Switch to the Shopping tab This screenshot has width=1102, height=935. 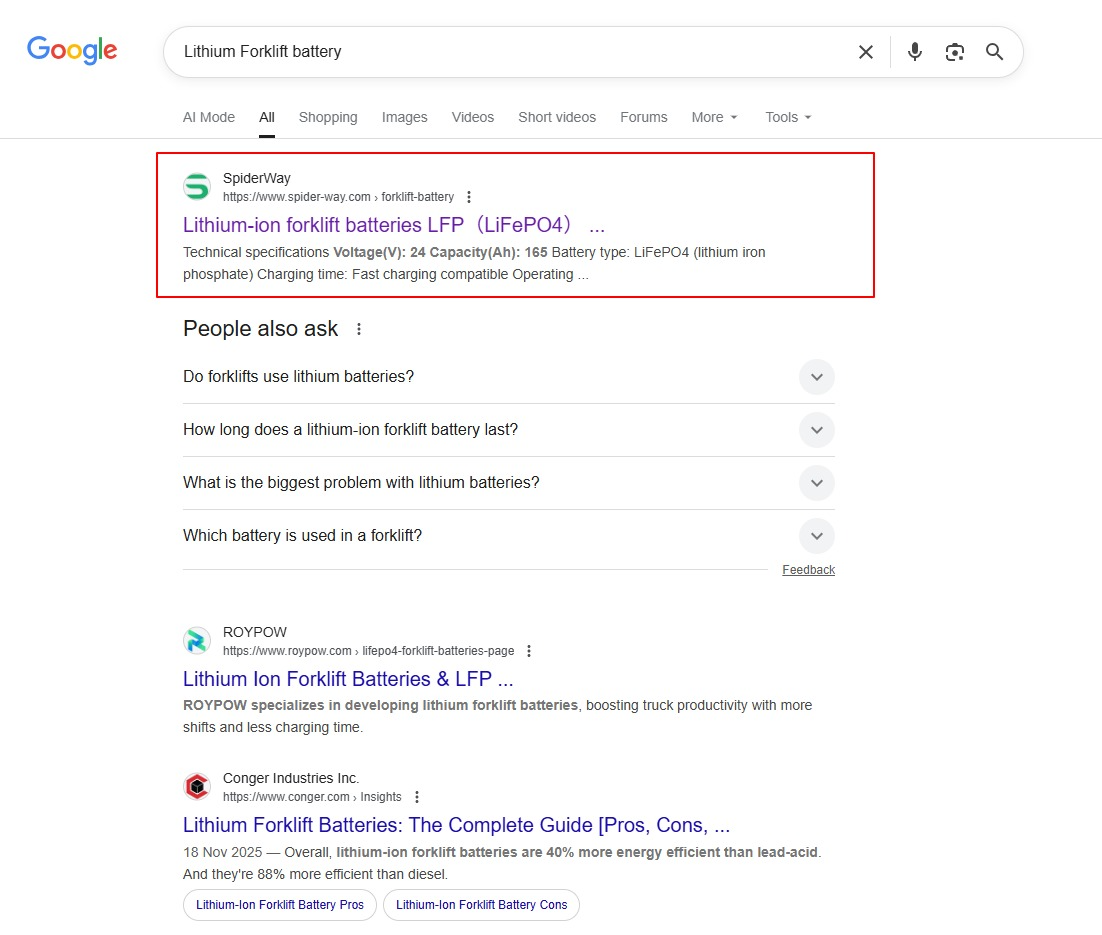point(327,117)
